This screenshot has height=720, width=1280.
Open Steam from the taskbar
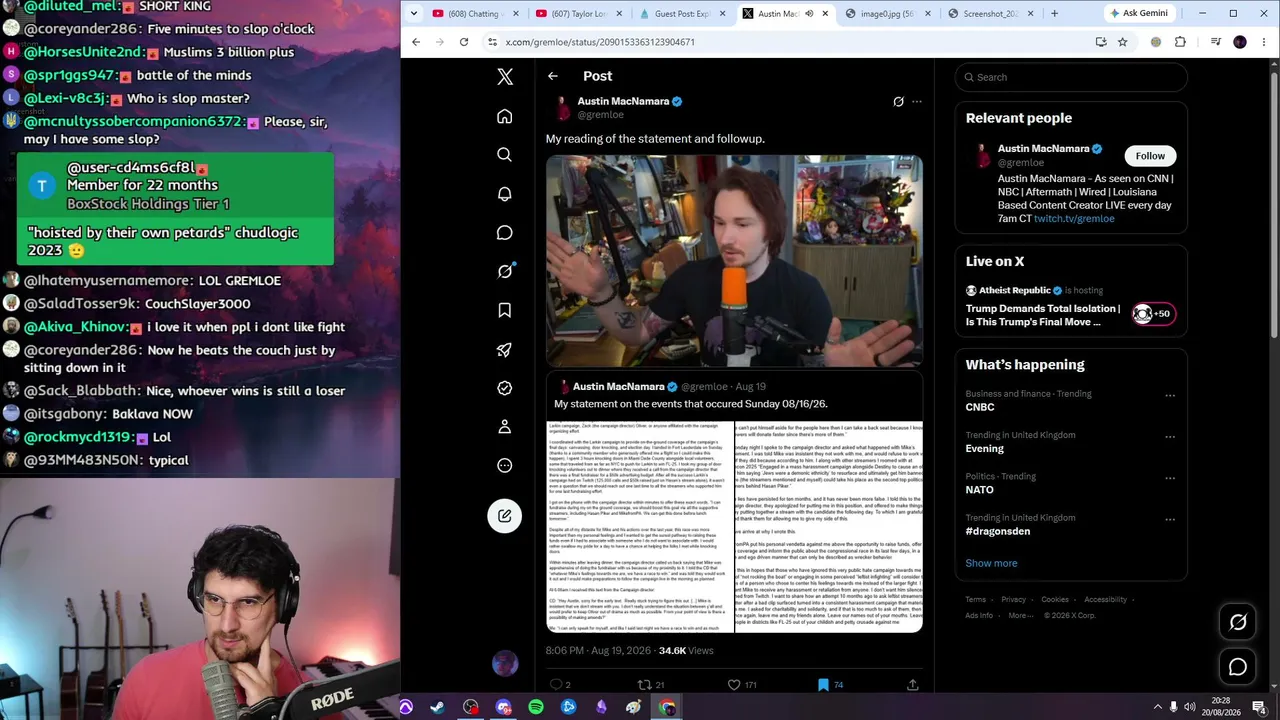438,707
